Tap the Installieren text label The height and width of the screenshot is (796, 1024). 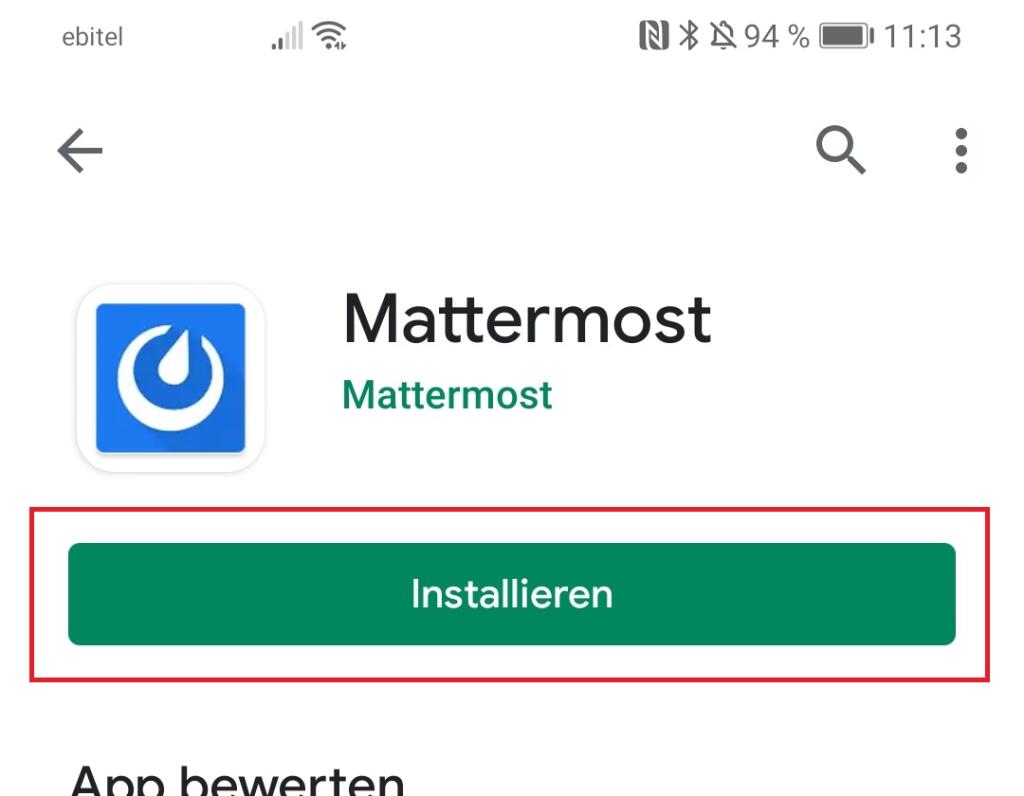click(512, 594)
